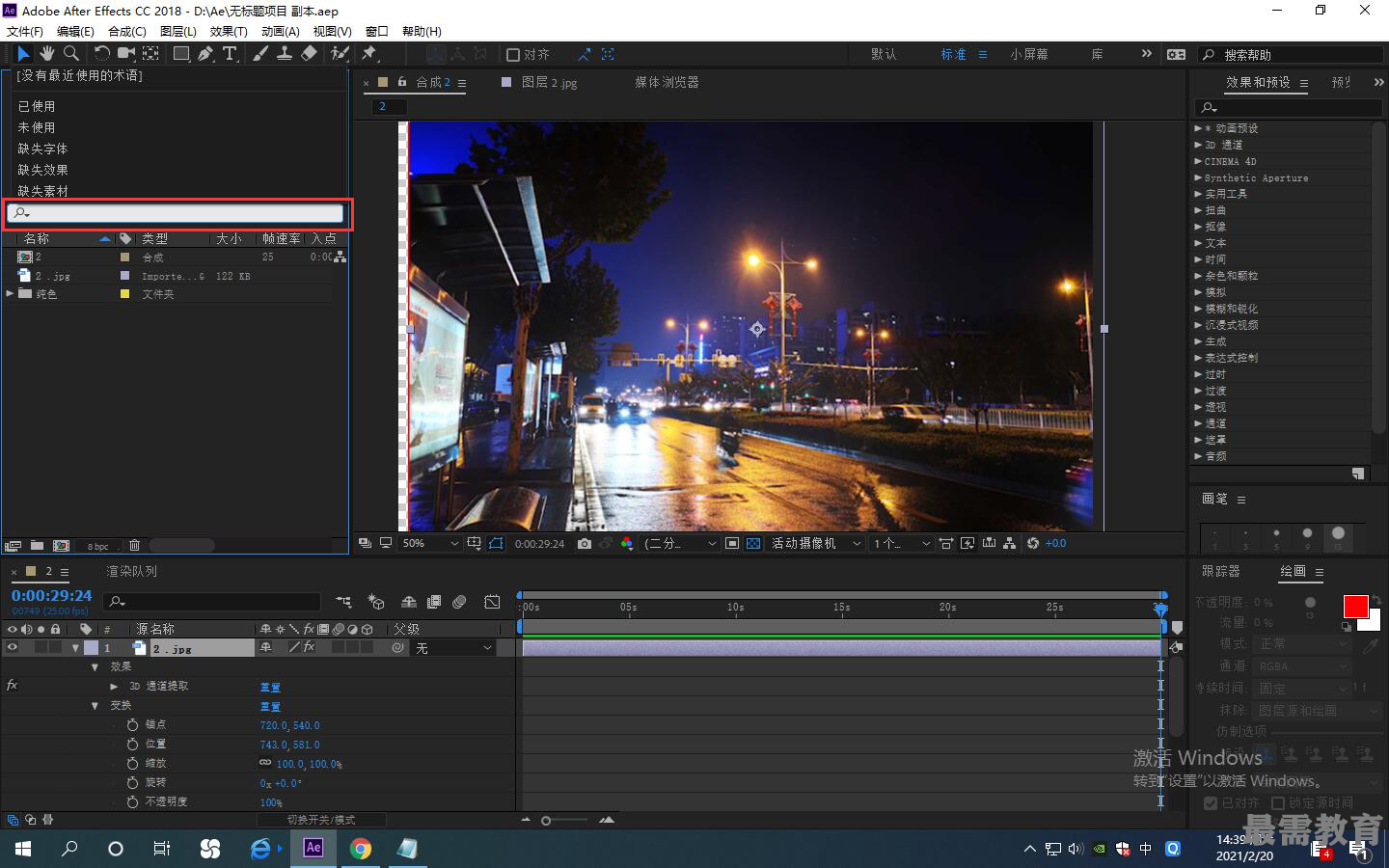This screenshot has height=868, width=1389.
Task: Switch to the 媒体浏览器 tab
Action: pyautogui.click(x=667, y=83)
